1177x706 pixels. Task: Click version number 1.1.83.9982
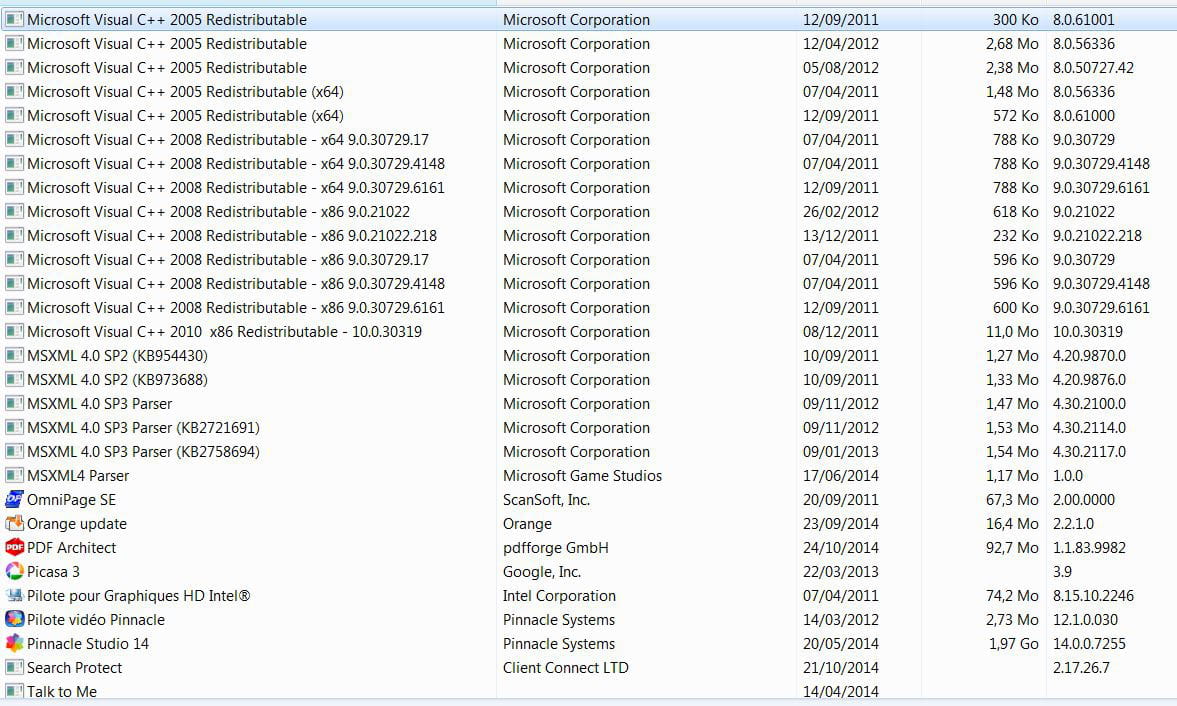tap(1089, 548)
